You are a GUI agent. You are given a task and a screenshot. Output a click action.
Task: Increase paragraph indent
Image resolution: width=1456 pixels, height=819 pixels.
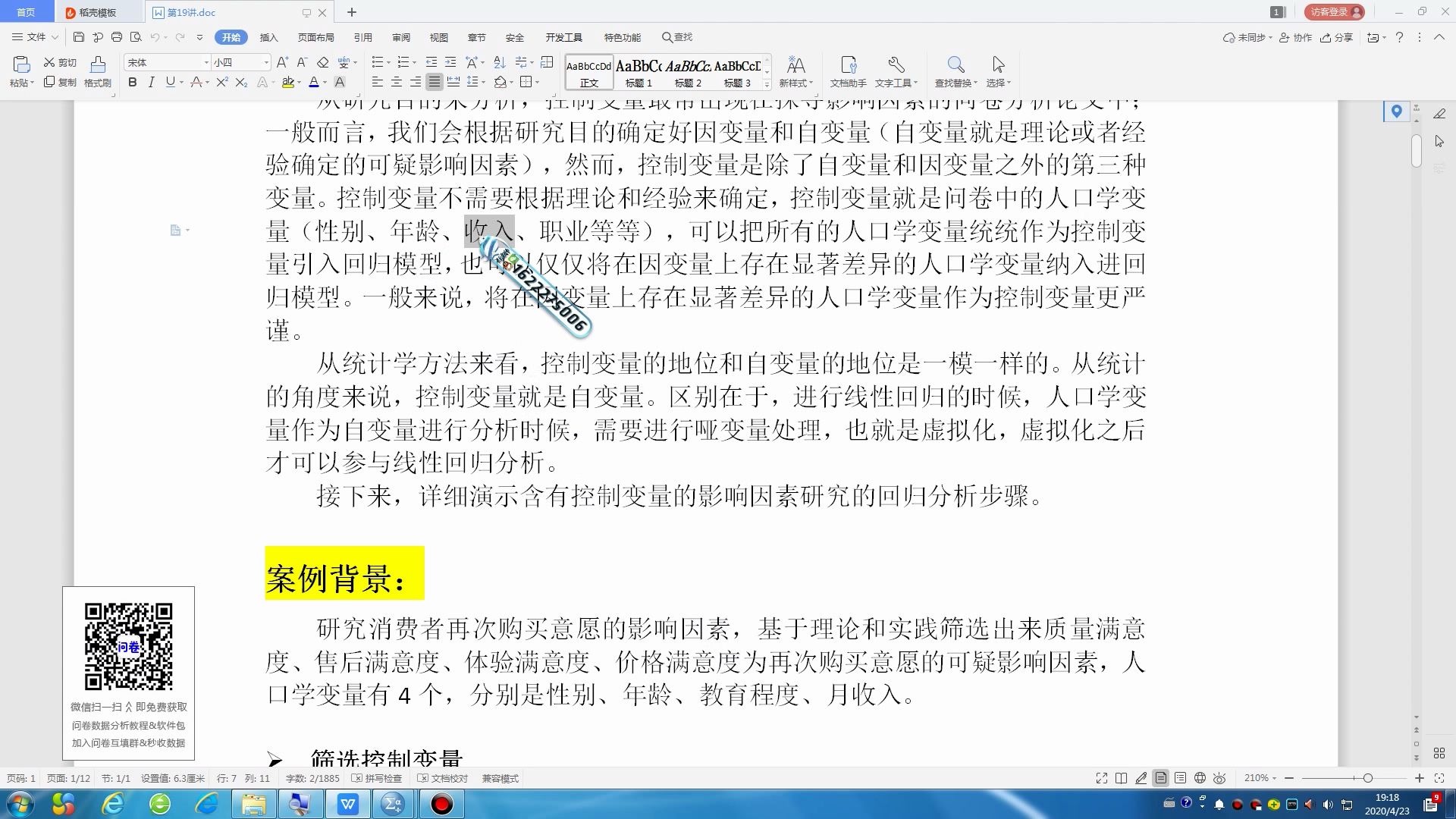pos(450,62)
